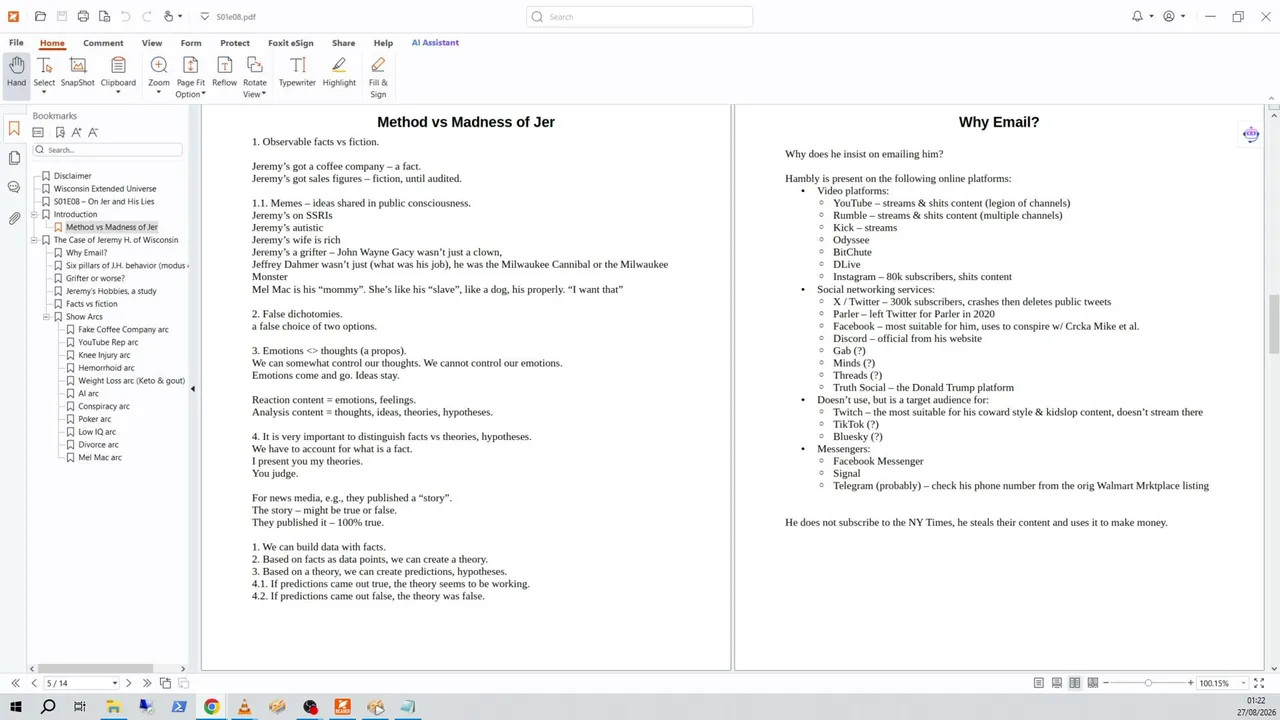This screenshot has height=720, width=1280.
Task: Go to the next page
Action: 130,683
